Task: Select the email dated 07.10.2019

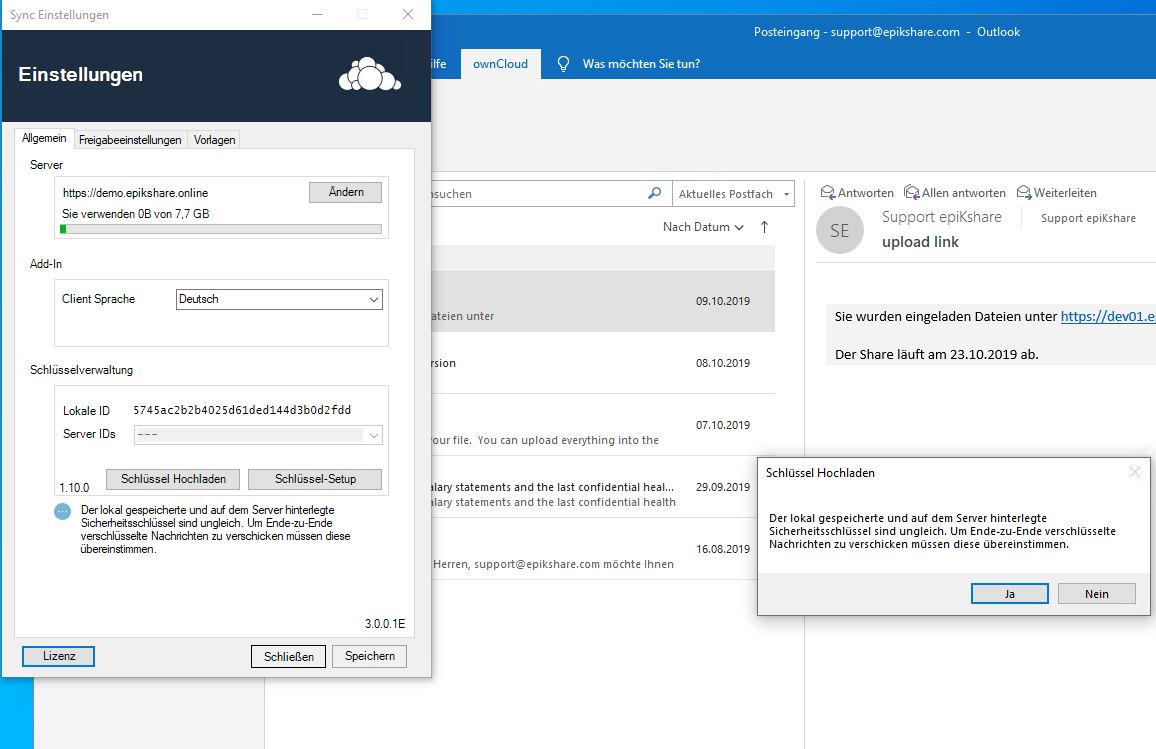Action: point(603,425)
